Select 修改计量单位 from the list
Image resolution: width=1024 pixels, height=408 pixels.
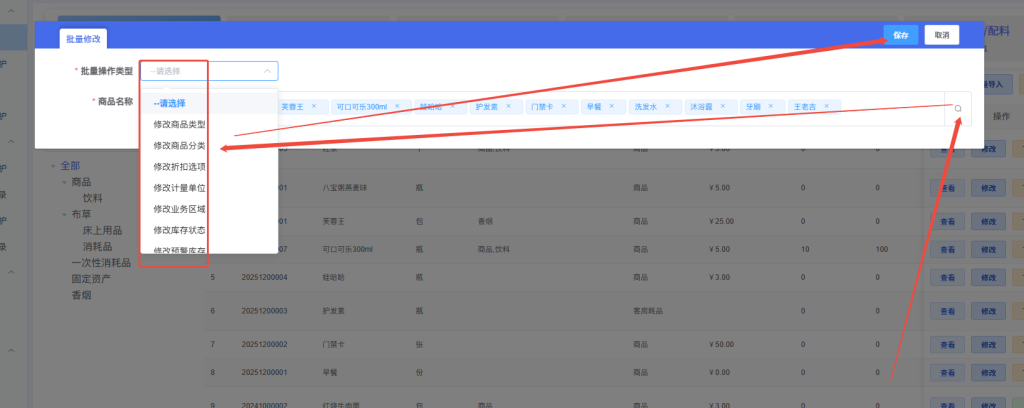click(209, 188)
